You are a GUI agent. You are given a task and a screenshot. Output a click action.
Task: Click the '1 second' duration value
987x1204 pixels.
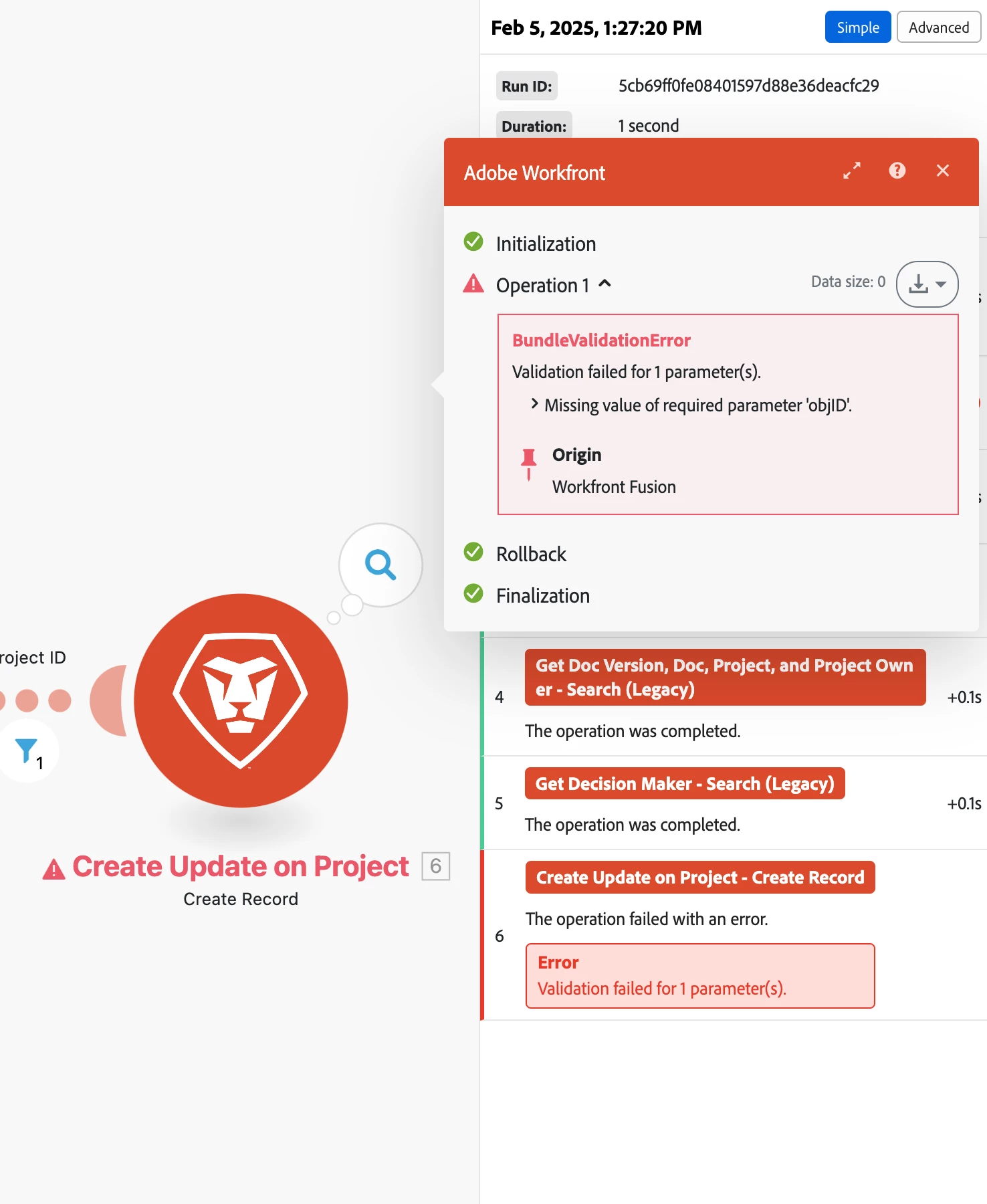click(648, 126)
